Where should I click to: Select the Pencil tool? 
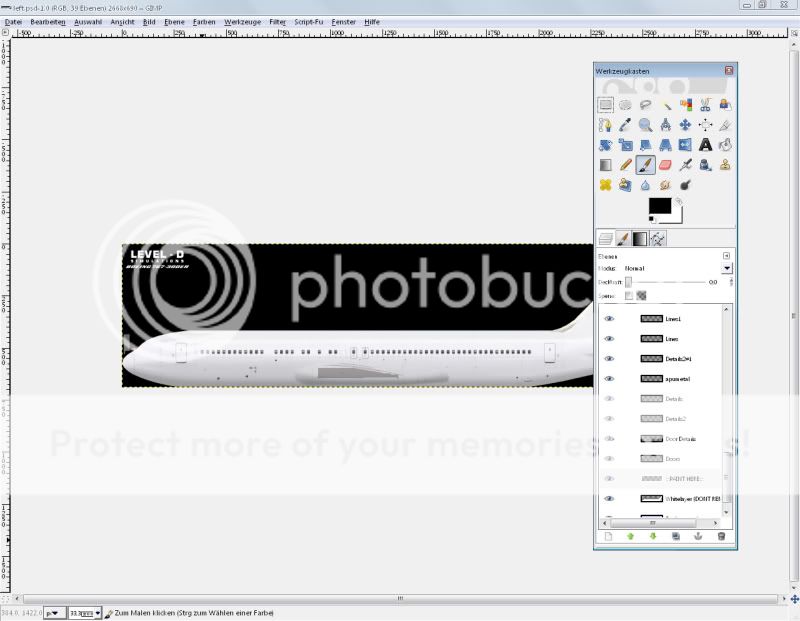tap(626, 165)
